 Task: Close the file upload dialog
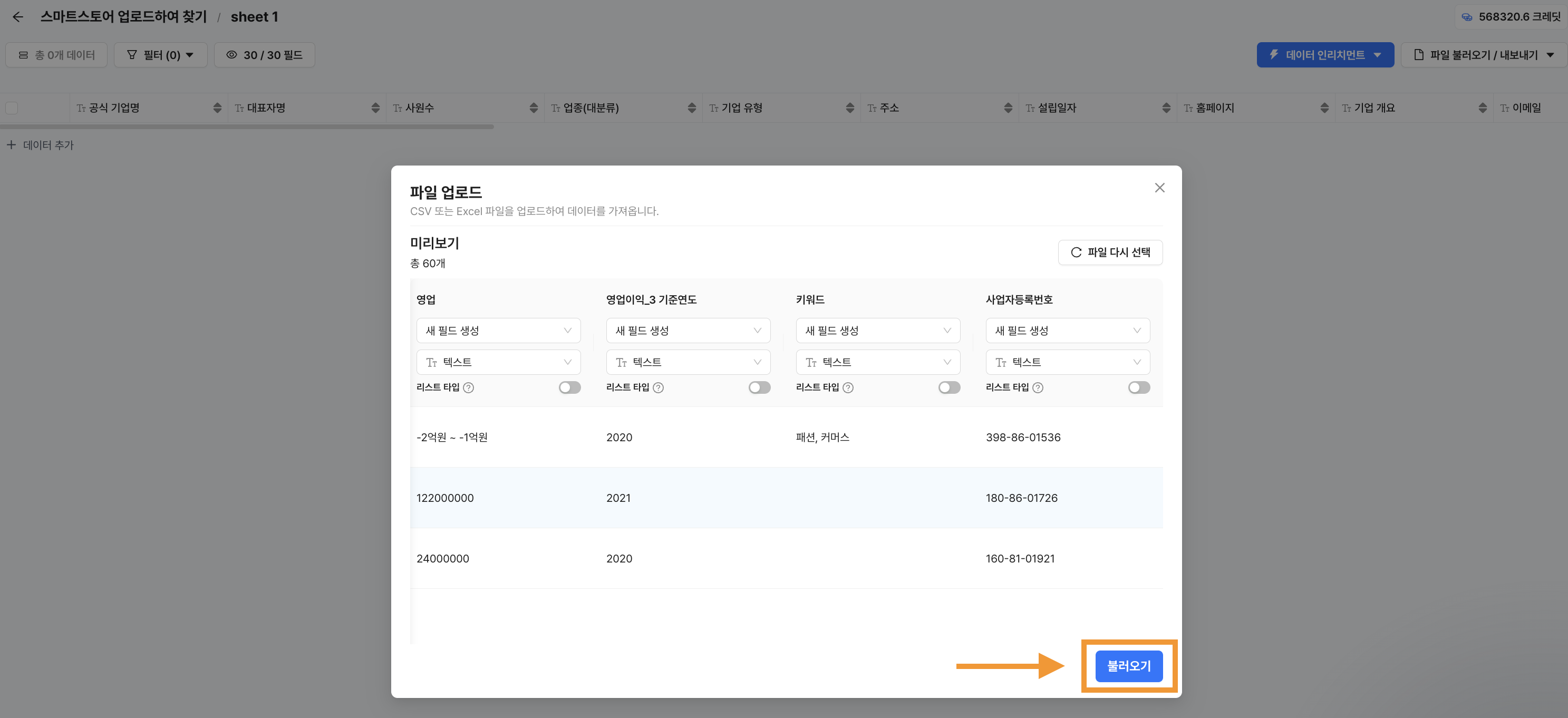tap(1159, 188)
